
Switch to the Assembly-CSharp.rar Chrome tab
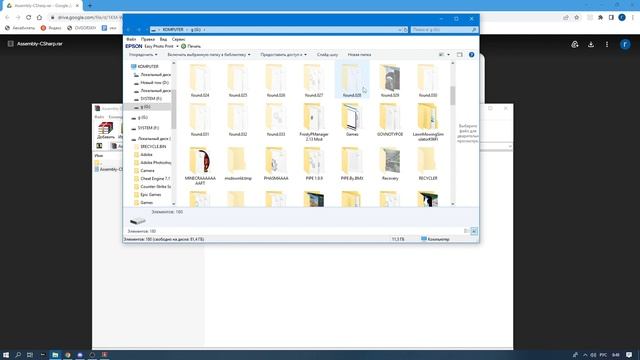point(42,6)
